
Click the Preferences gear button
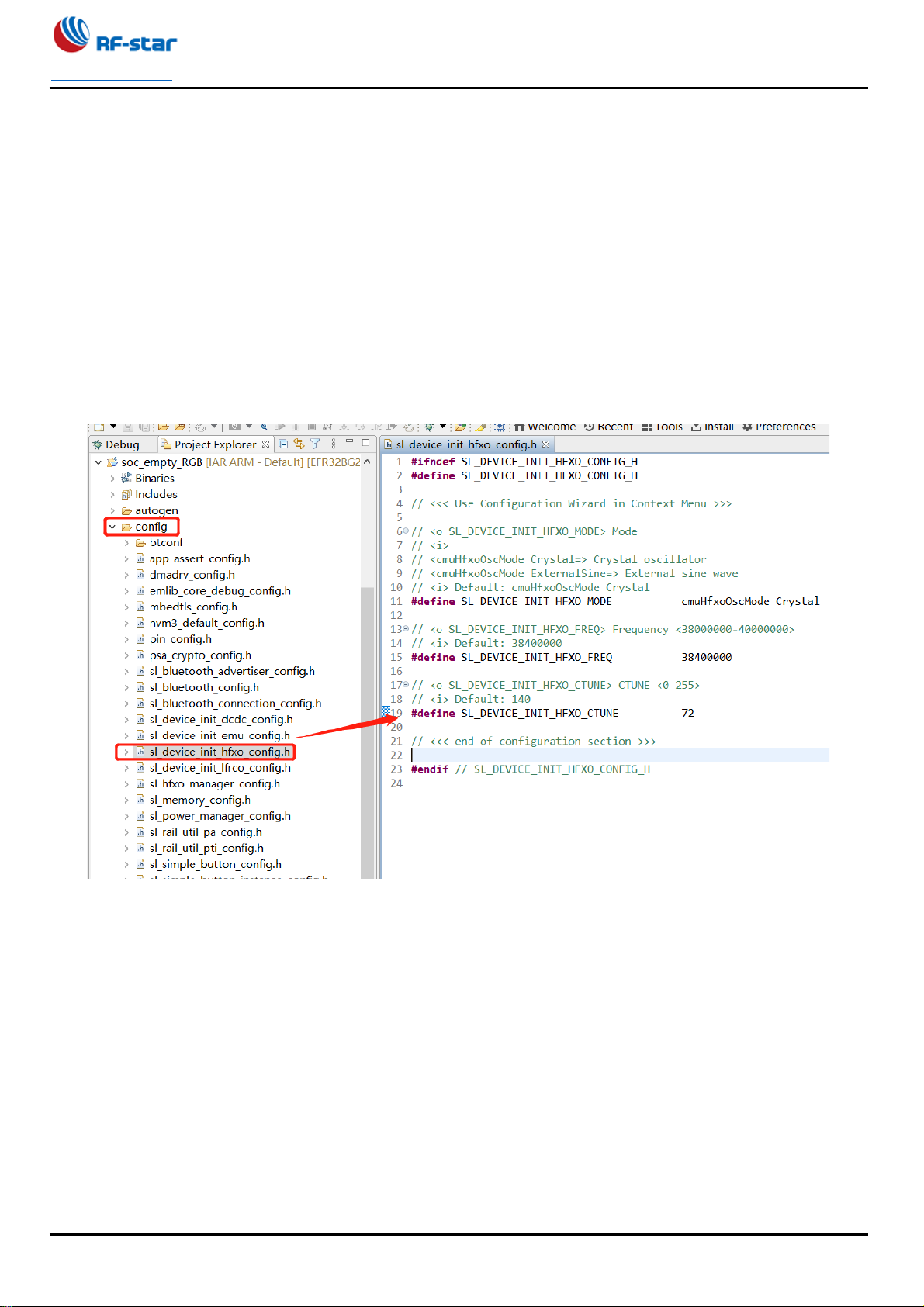pyautogui.click(x=778, y=427)
